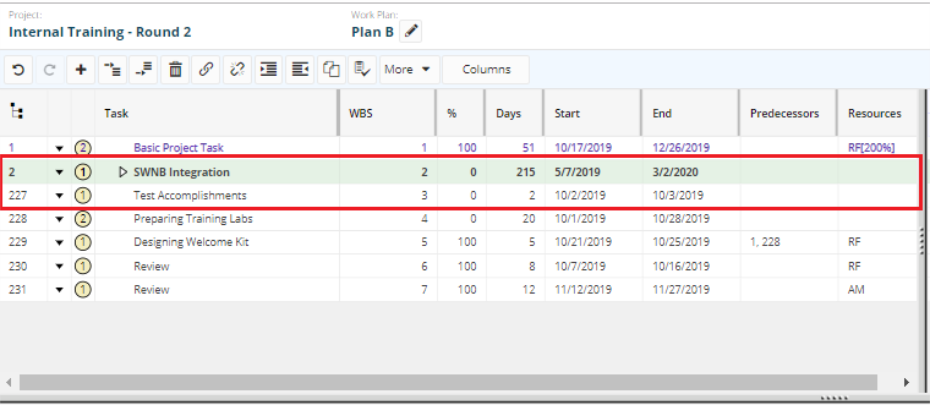Click the Start column header
930x405 pixels.
(x=567, y=114)
